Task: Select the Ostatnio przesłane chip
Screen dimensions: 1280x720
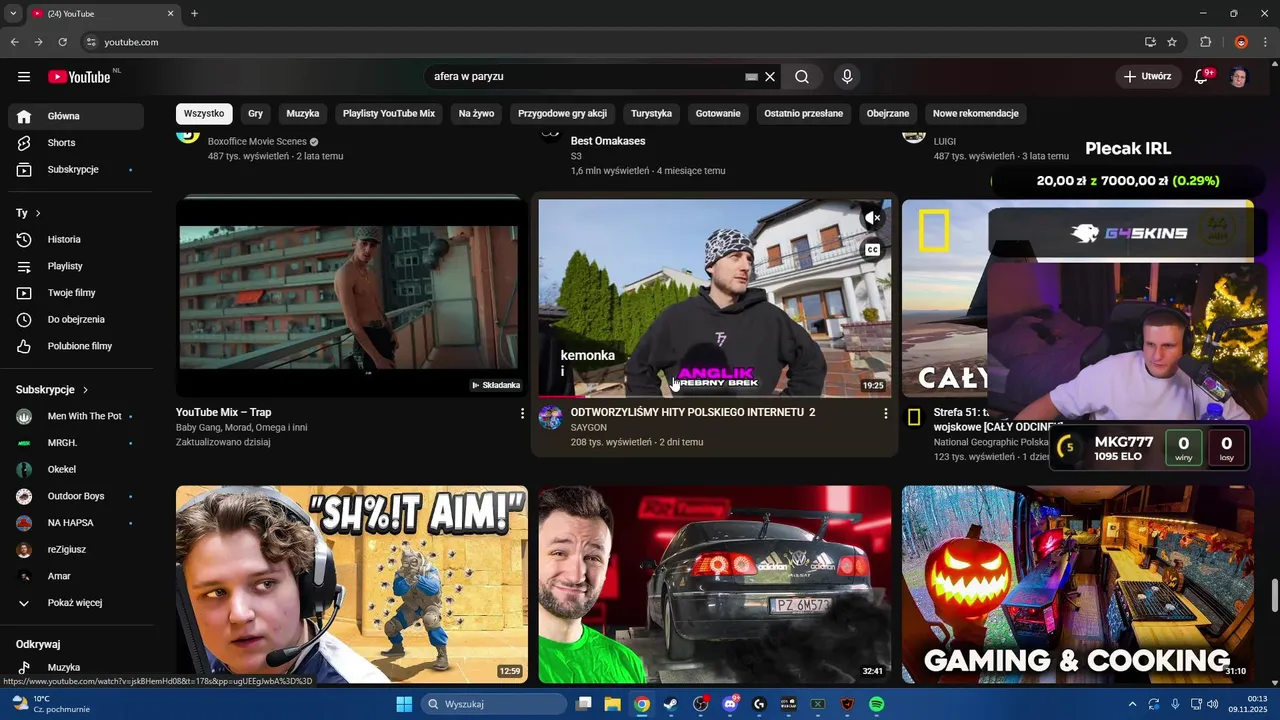Action: pyautogui.click(x=804, y=114)
